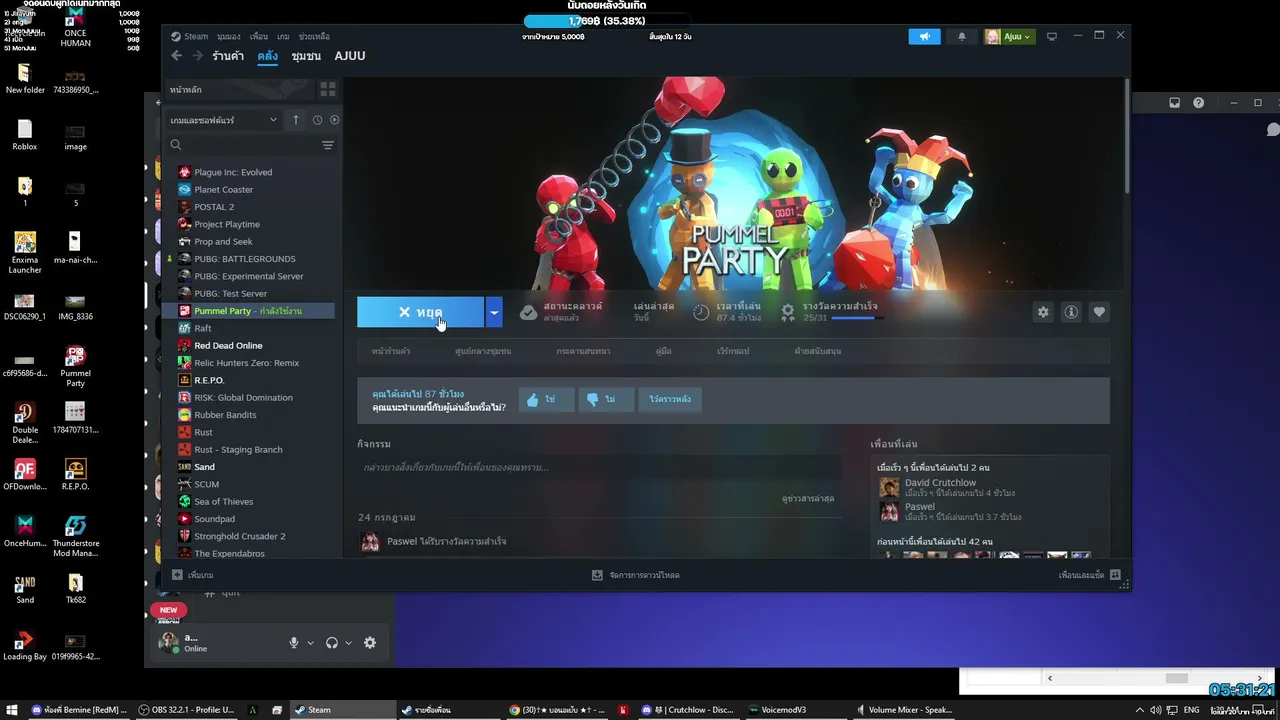Viewport: 1280px width, 720px height.
Task: Navigate back with the Steam back arrow
Action: tap(177, 56)
